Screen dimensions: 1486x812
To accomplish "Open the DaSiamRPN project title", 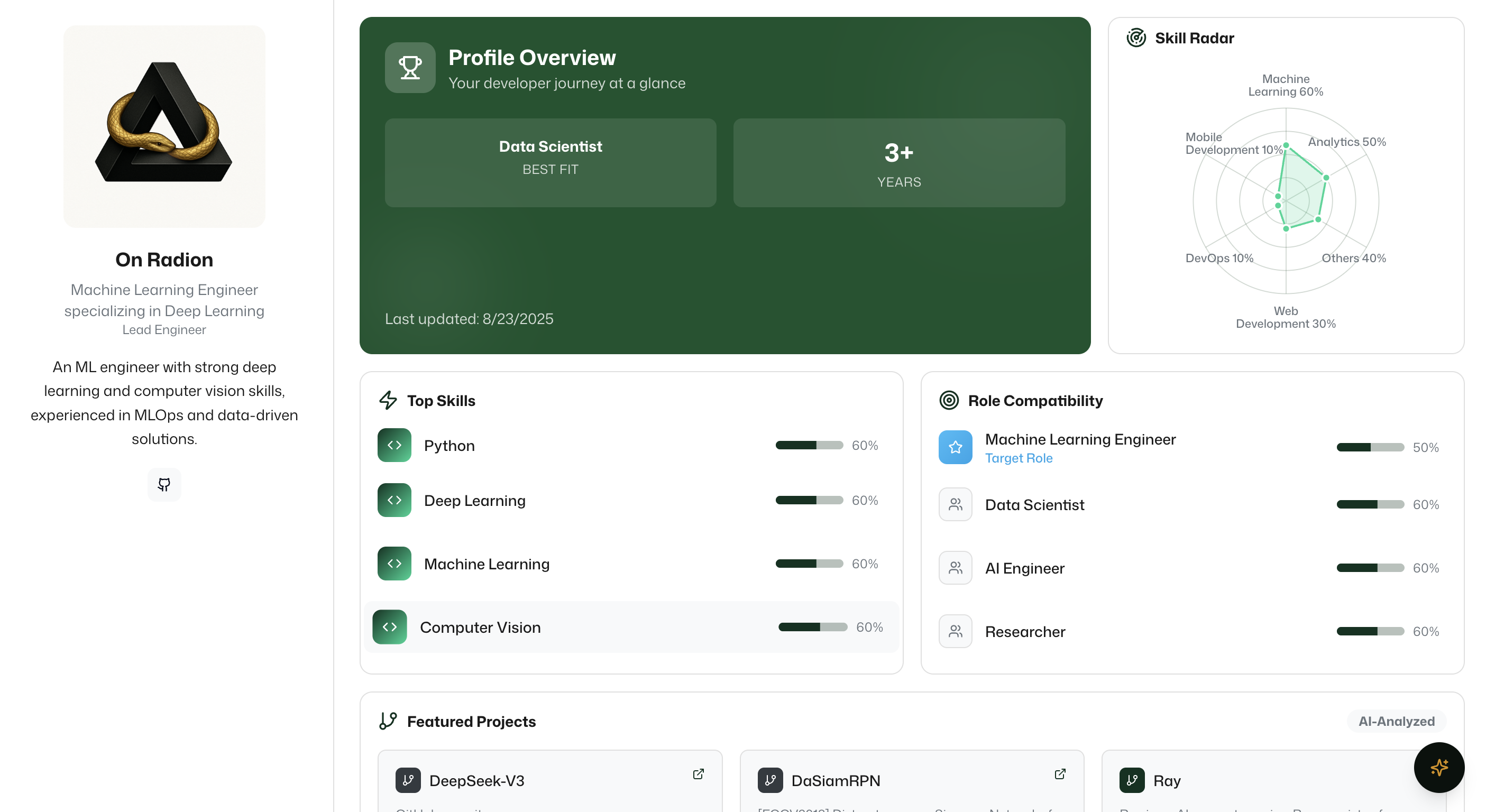I will pyautogui.click(x=836, y=781).
